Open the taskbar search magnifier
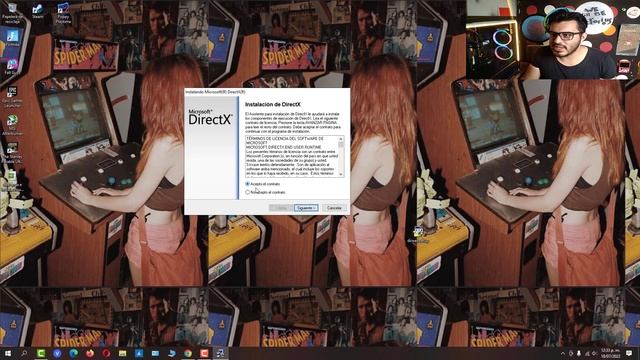The height and width of the screenshot is (360, 640). 24,353
